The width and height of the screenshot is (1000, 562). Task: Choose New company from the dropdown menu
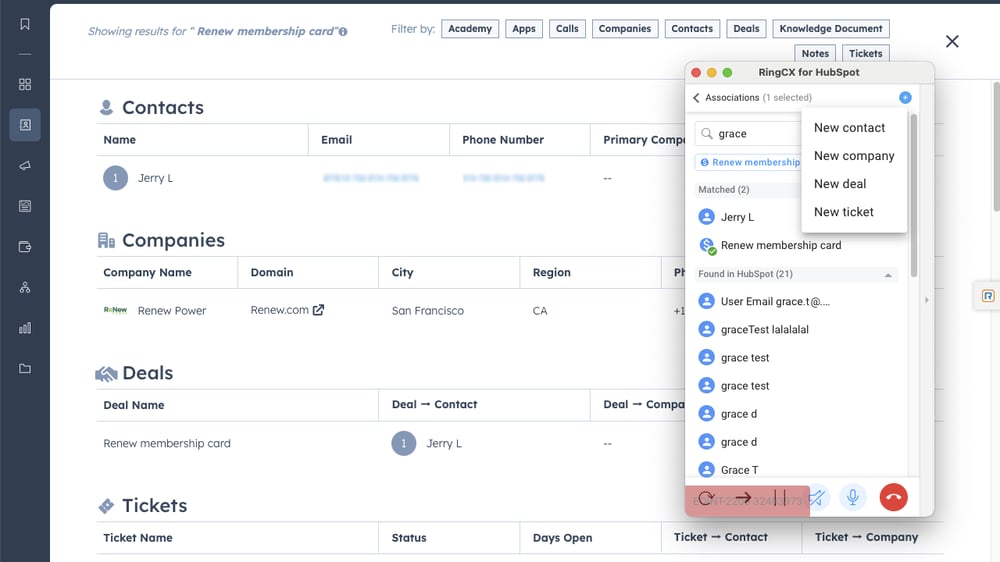[x=854, y=156]
